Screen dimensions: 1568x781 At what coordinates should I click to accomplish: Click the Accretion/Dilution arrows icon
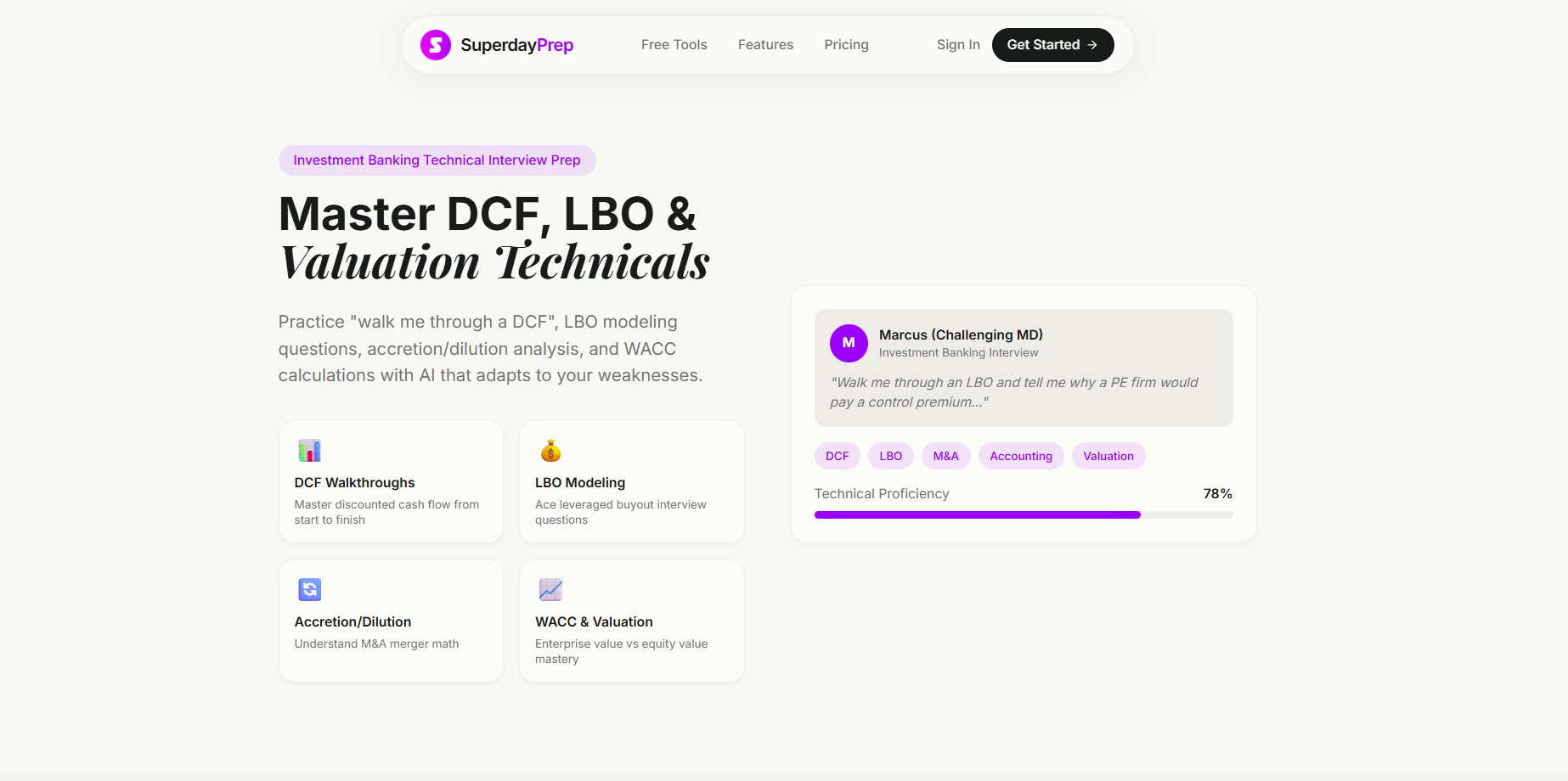[x=309, y=590]
